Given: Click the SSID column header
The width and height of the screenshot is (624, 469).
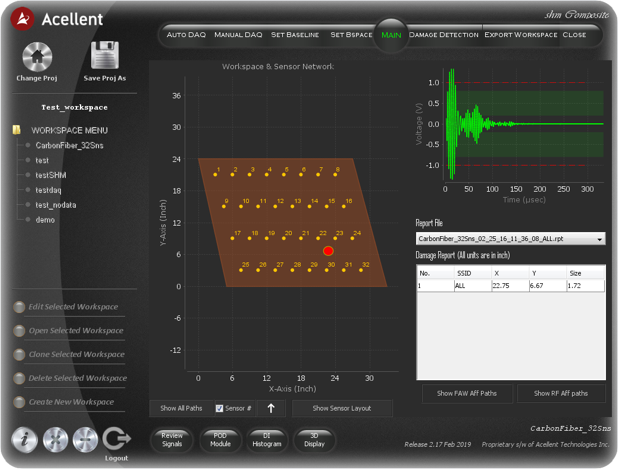Looking at the screenshot, I should (472, 273).
